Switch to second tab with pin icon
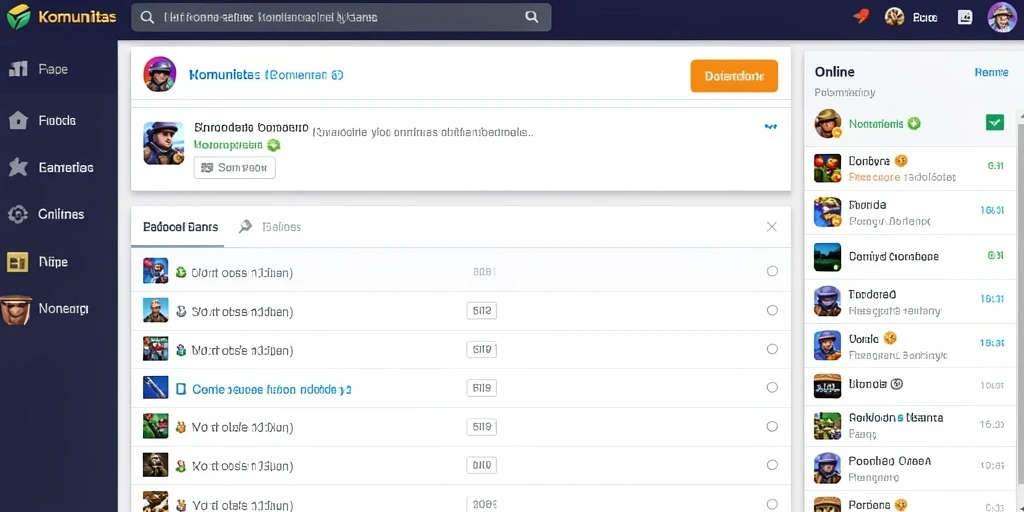Image resolution: width=1024 pixels, height=512 pixels. click(270, 227)
